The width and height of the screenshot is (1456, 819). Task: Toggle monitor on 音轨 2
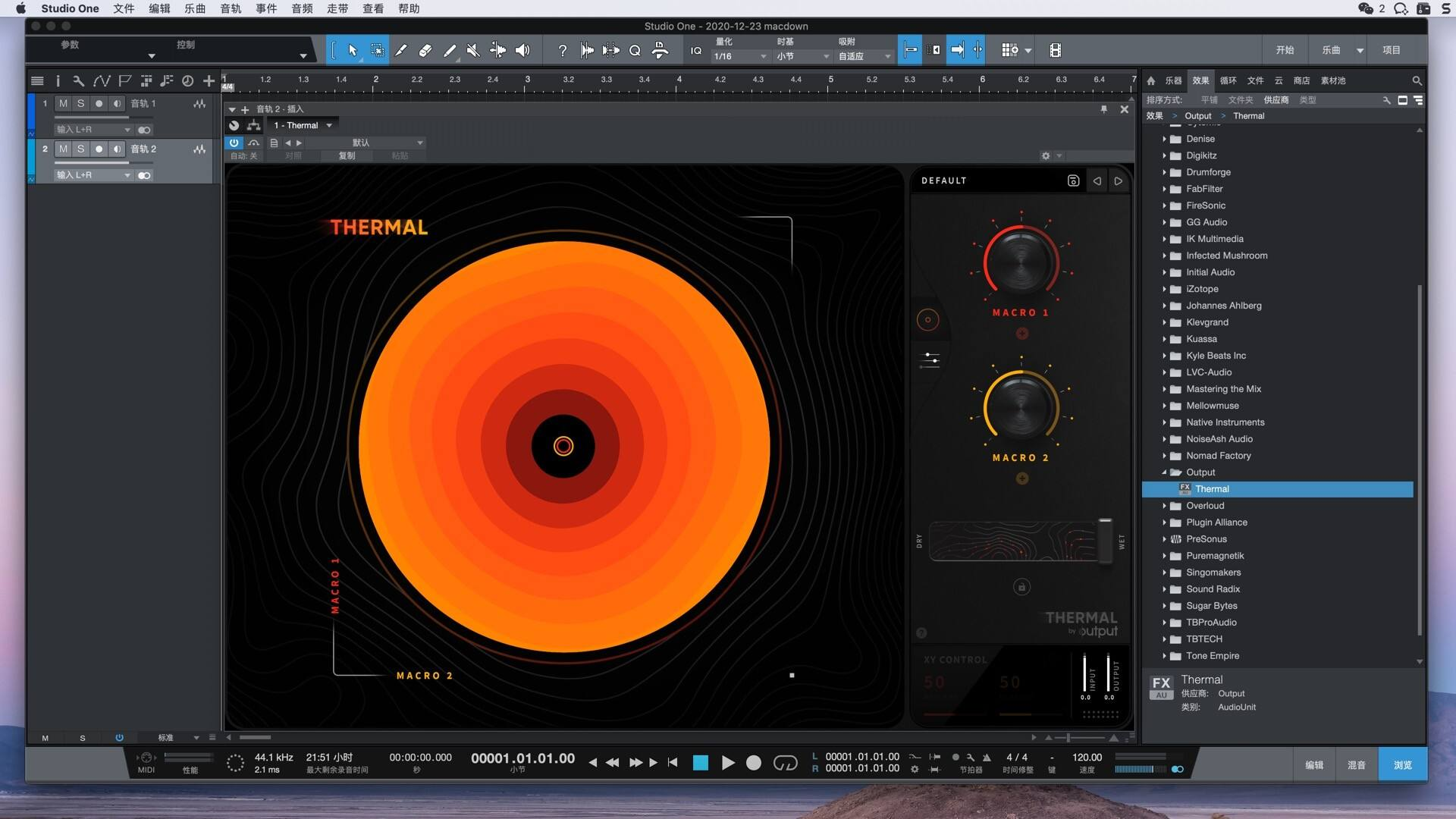[117, 149]
